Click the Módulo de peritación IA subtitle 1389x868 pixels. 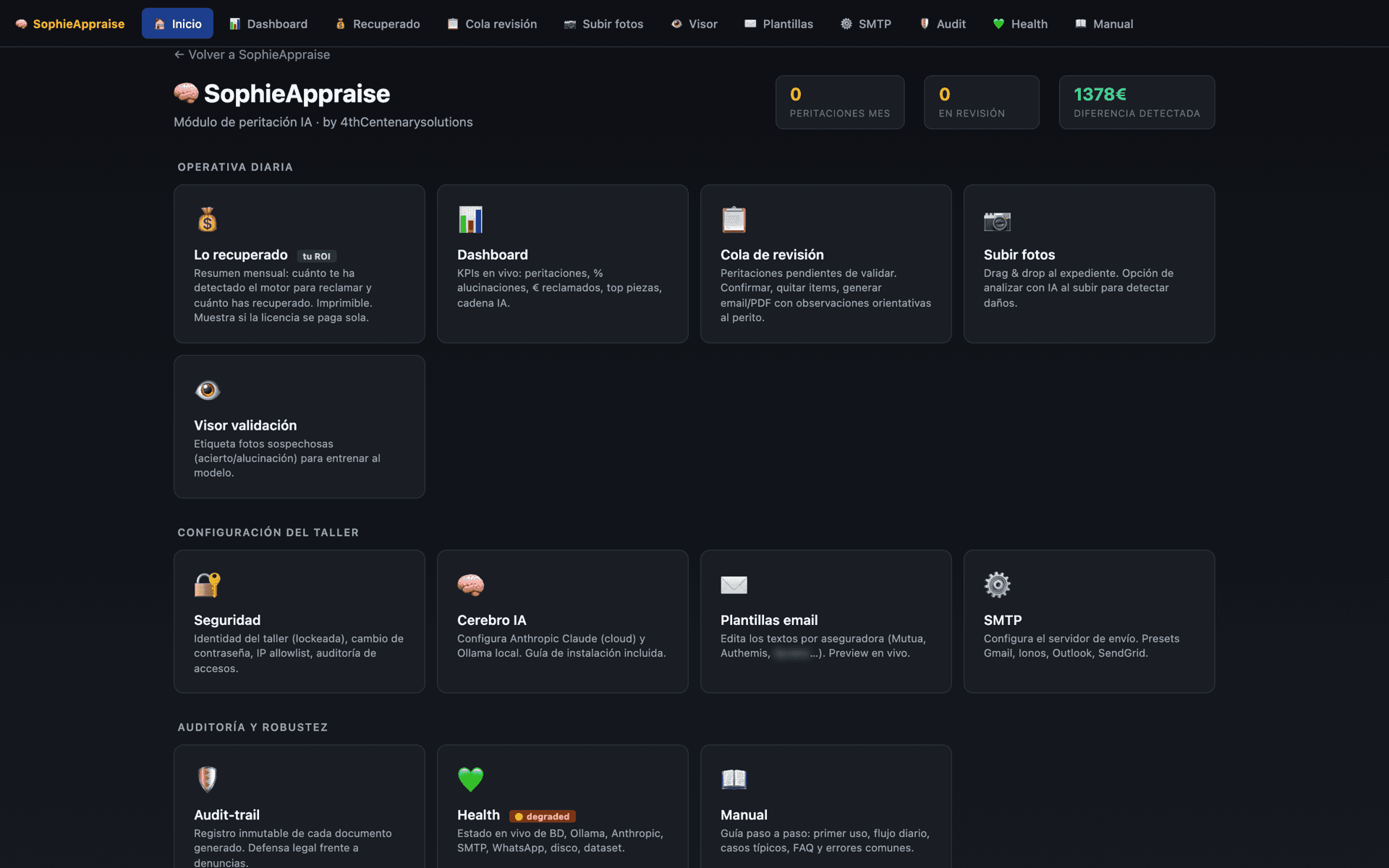[x=323, y=122]
